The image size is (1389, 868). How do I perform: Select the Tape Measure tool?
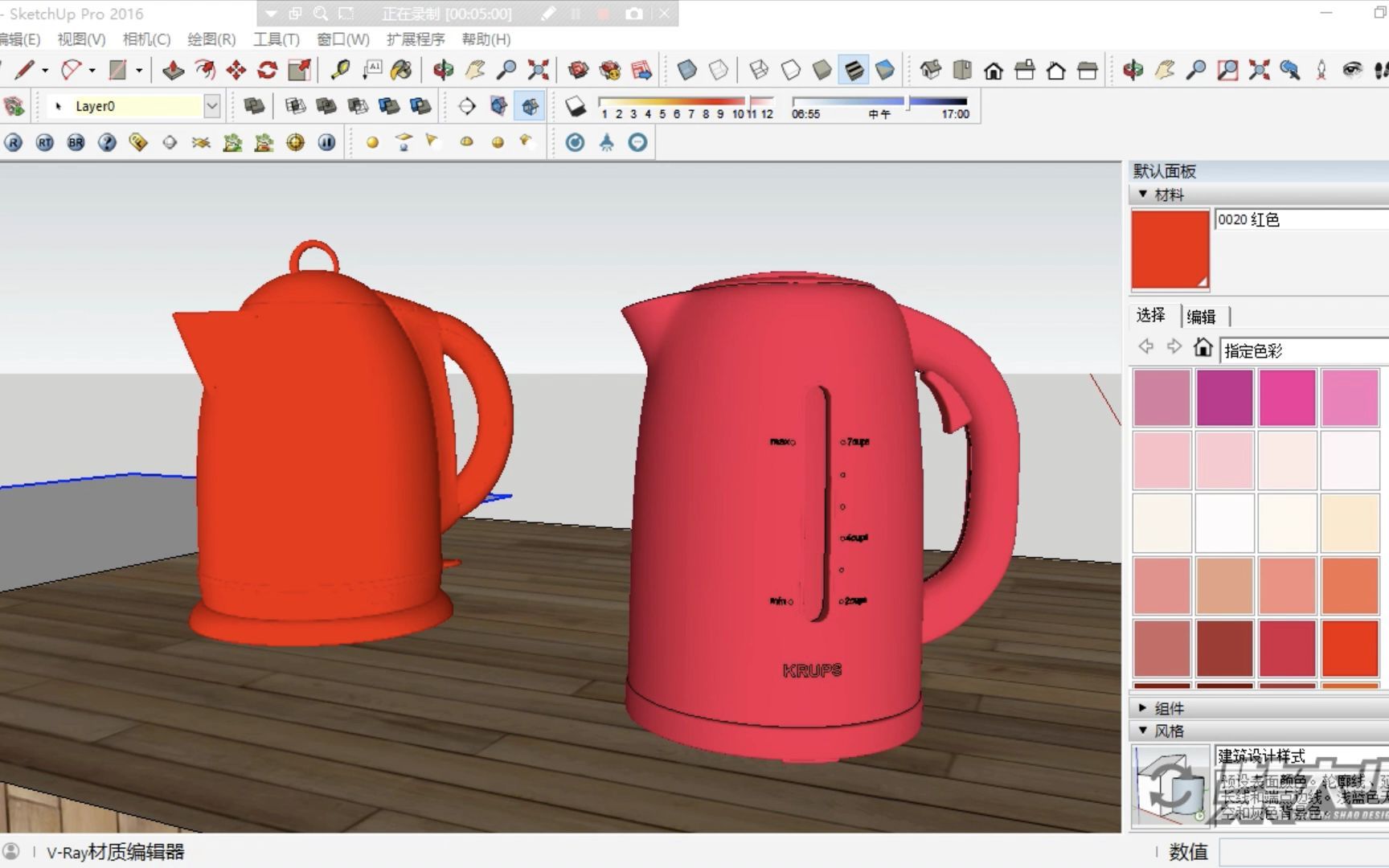click(x=340, y=71)
